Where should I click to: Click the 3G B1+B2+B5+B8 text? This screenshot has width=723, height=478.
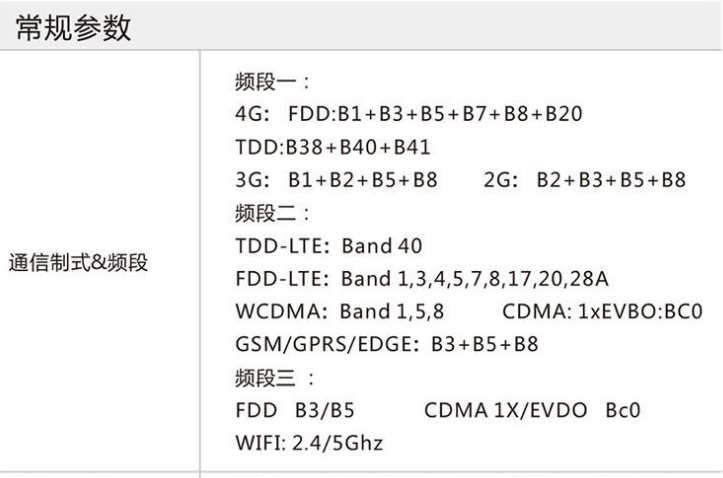336,180
